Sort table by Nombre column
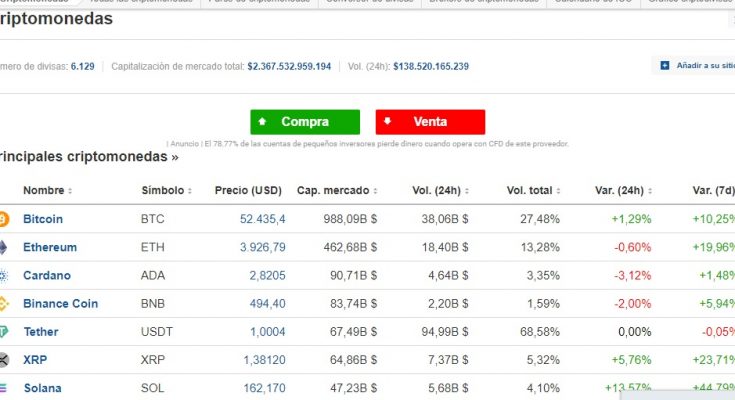This screenshot has height=400, width=735. click(x=47, y=190)
